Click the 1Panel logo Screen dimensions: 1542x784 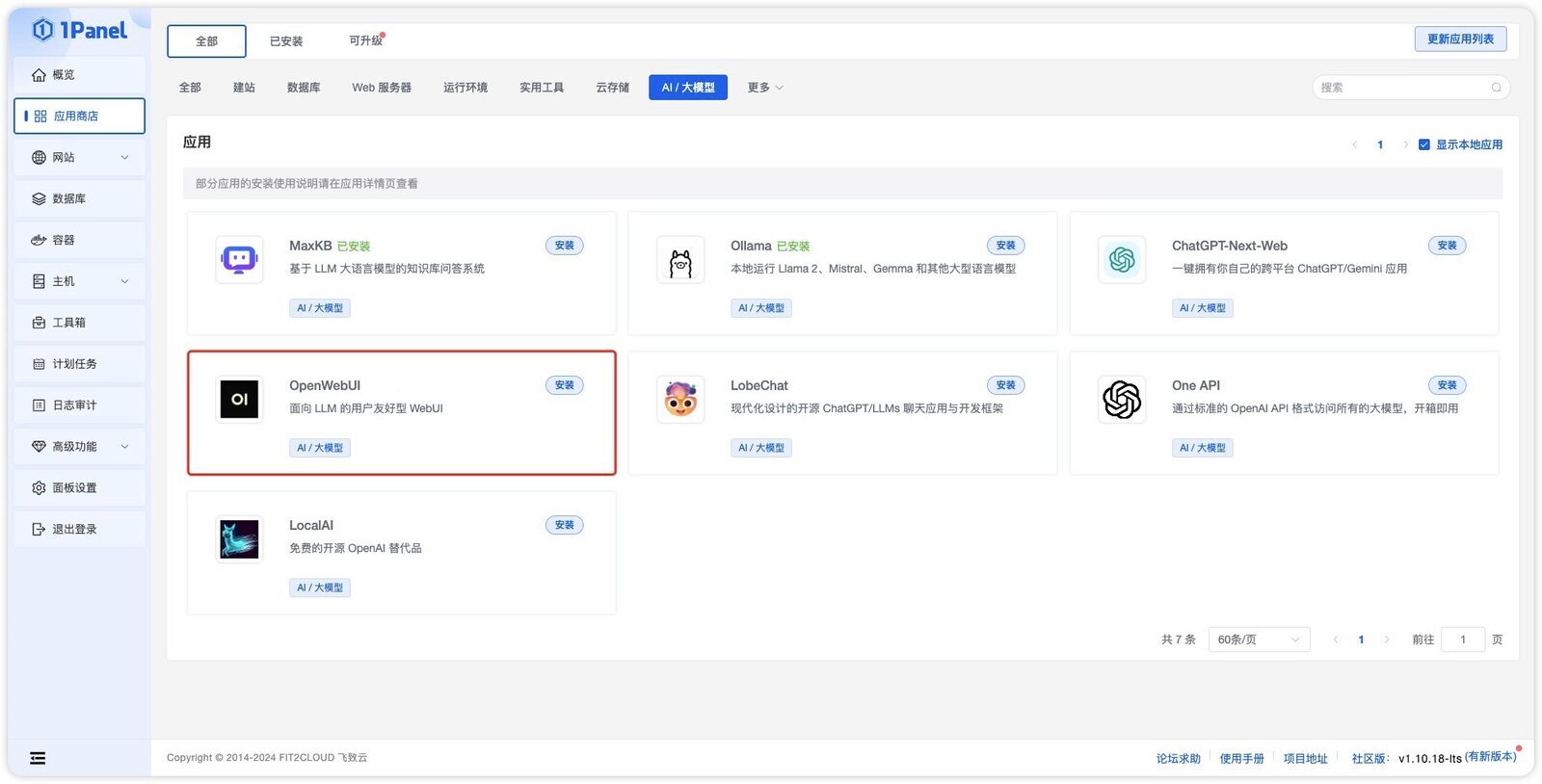click(x=80, y=30)
